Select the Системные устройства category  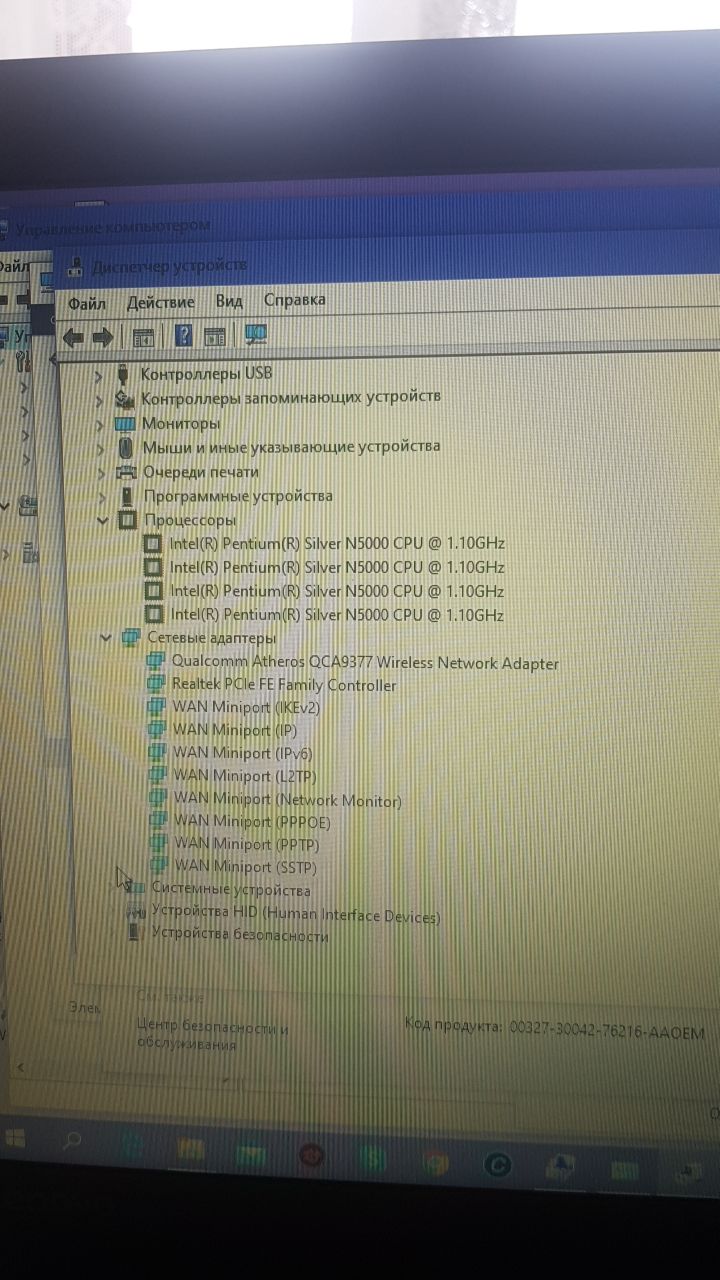[230, 890]
